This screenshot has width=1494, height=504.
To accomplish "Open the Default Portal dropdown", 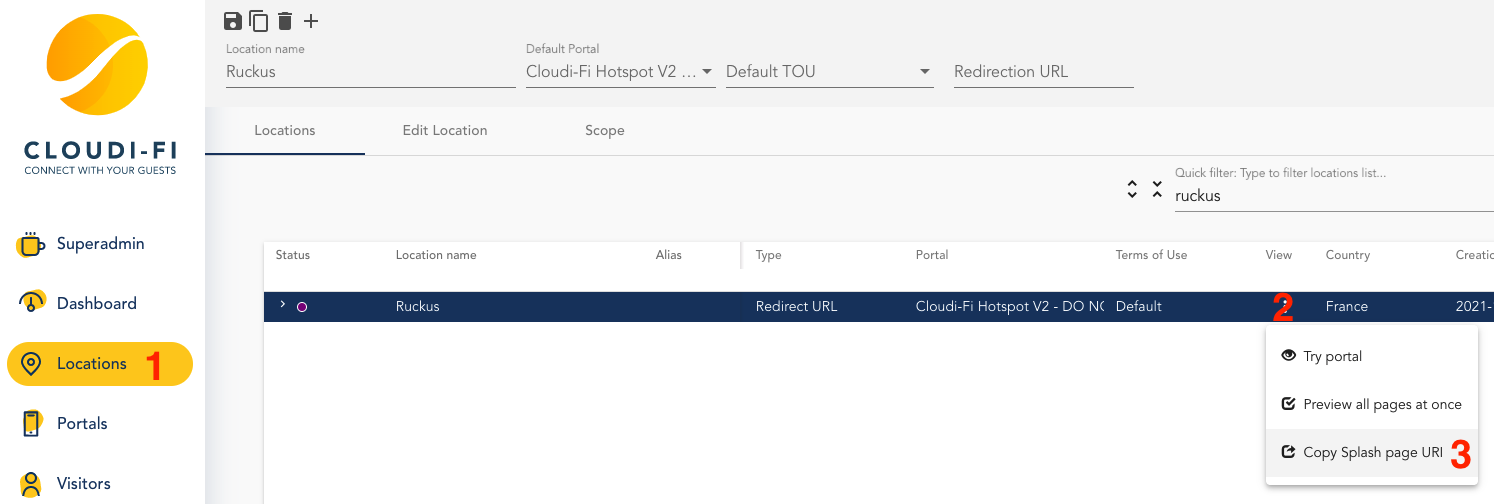I will click(620, 72).
